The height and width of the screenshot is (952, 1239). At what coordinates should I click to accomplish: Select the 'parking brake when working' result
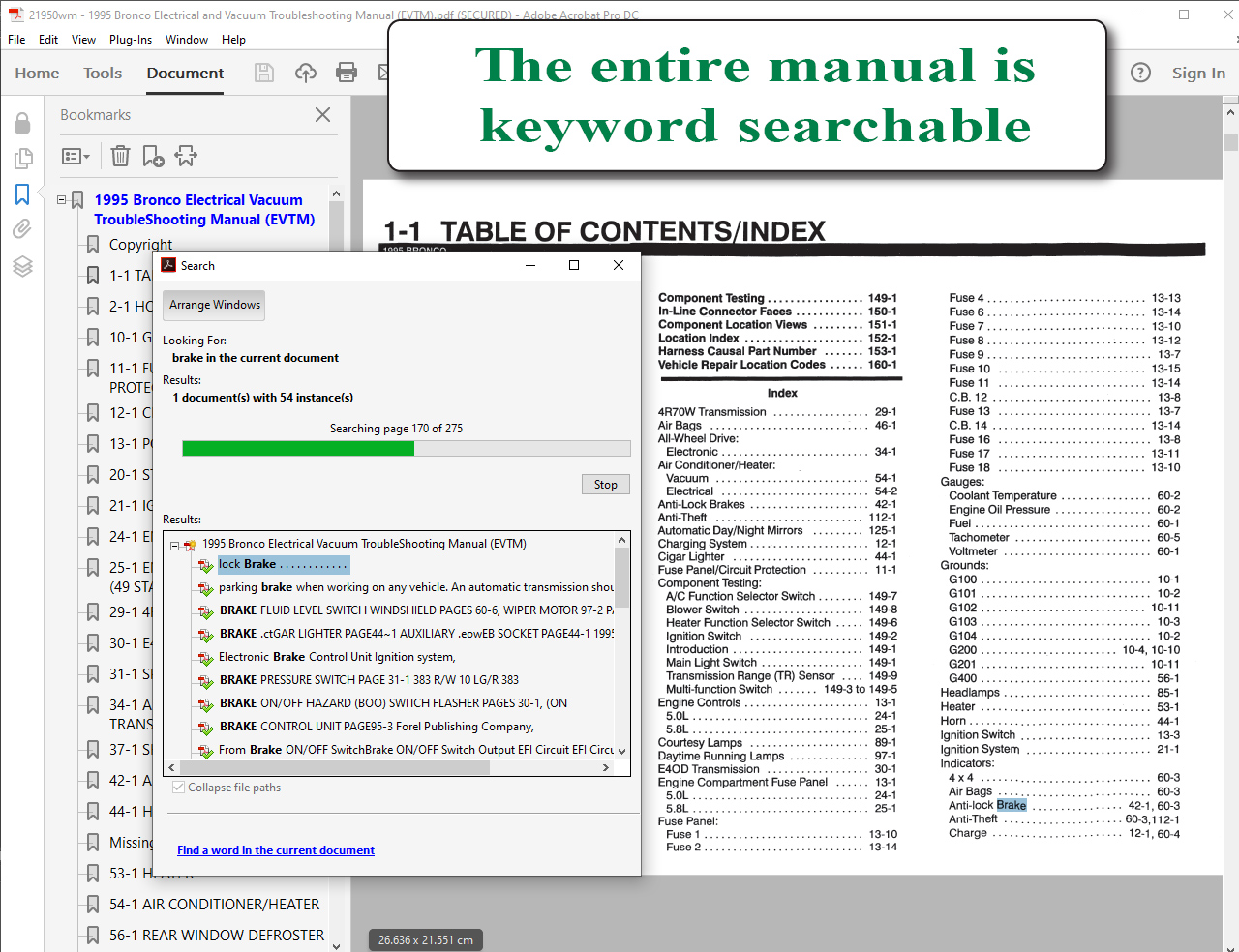pos(416,587)
